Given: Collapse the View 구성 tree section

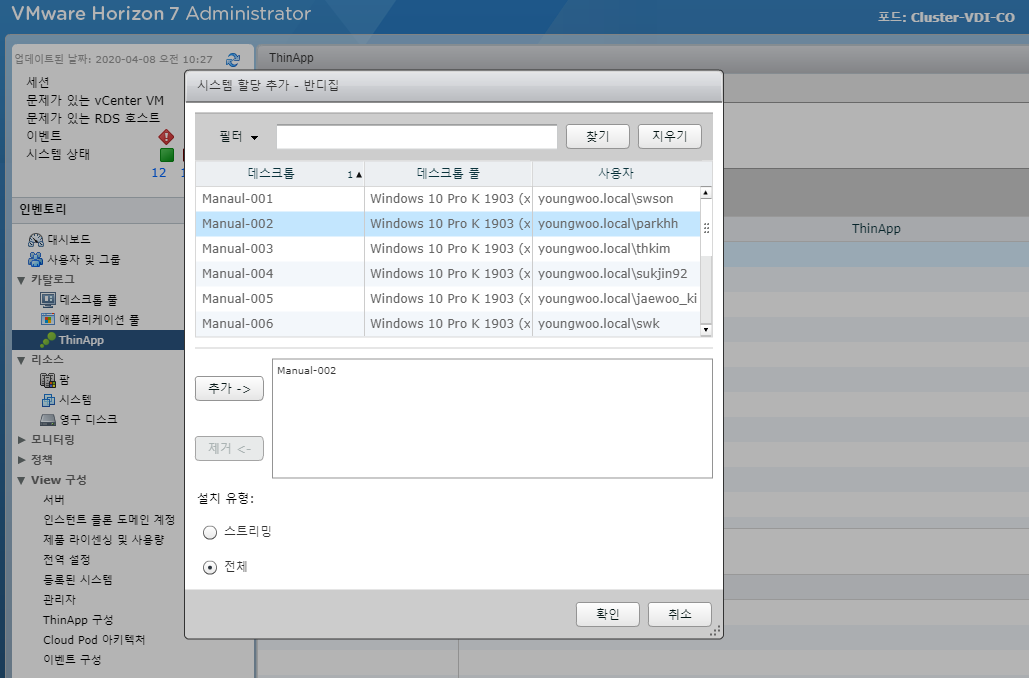Looking at the screenshot, I should (21, 480).
